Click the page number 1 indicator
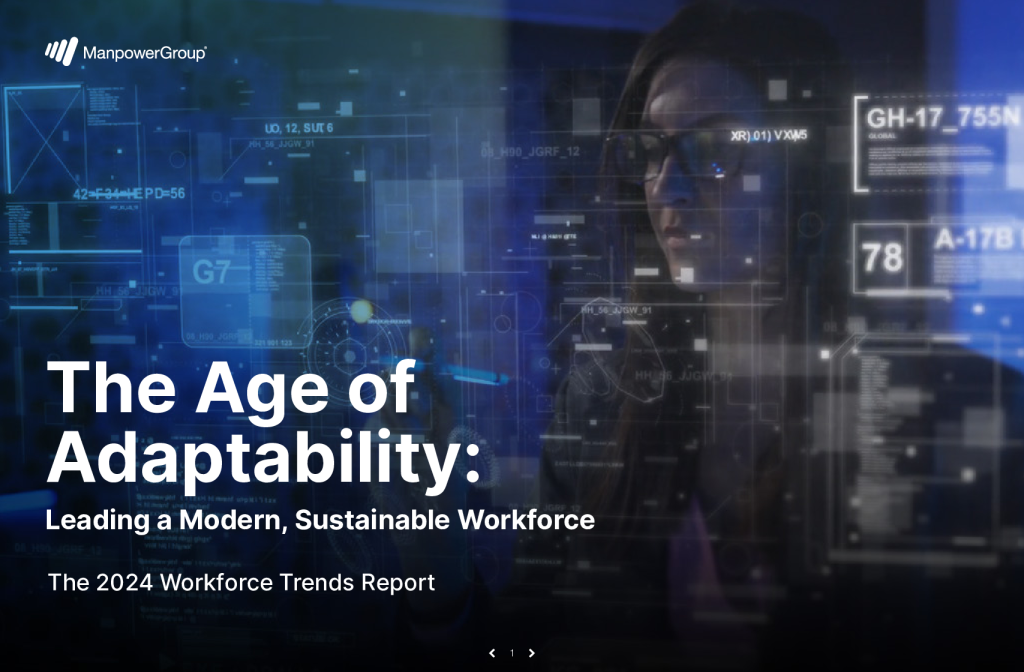This screenshot has height=672, width=1024. pos(512,653)
